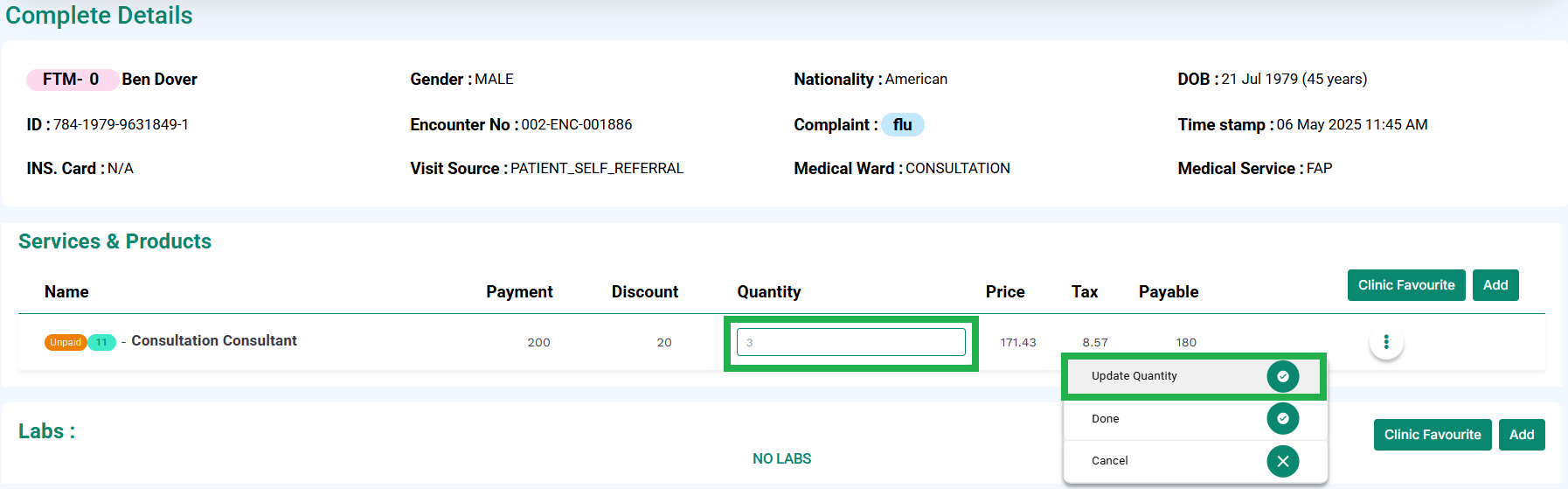
Task: Choose Cancel from the popup menu
Action: click(x=1194, y=461)
